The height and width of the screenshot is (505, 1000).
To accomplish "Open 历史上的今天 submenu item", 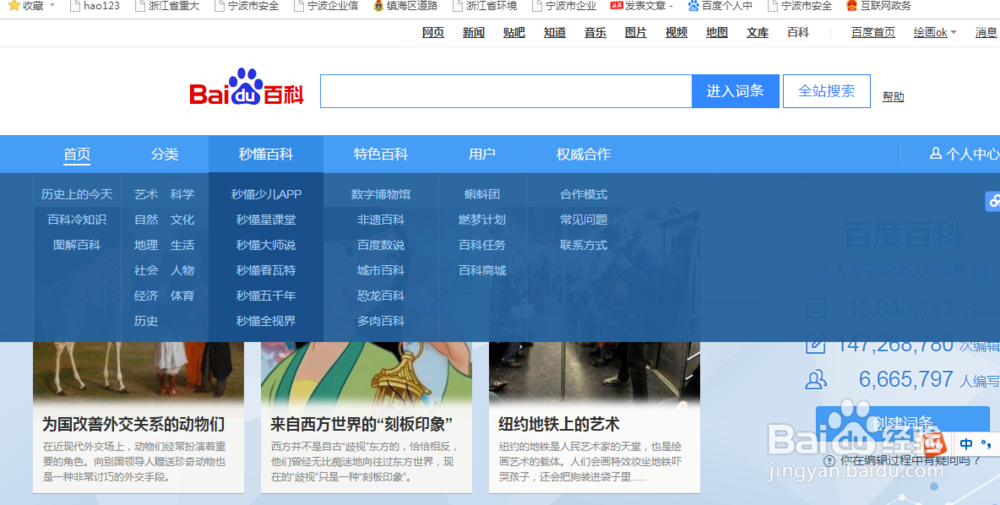I will [x=77, y=194].
